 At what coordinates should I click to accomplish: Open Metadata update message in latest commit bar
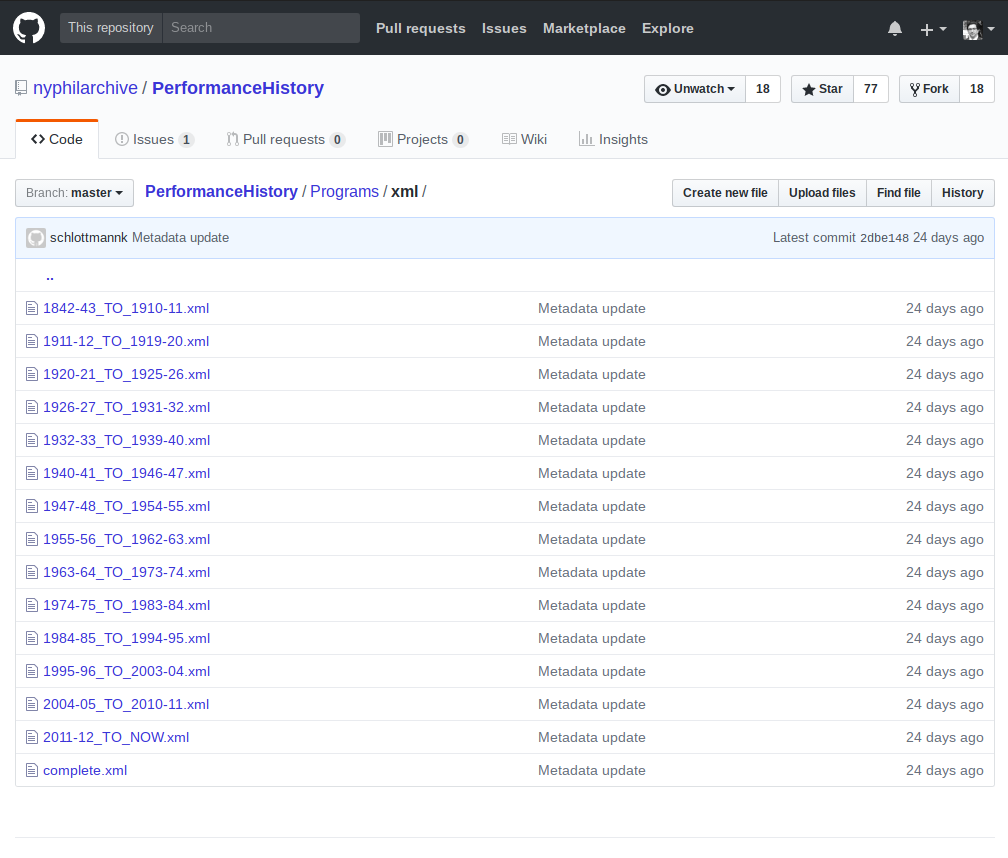point(181,238)
